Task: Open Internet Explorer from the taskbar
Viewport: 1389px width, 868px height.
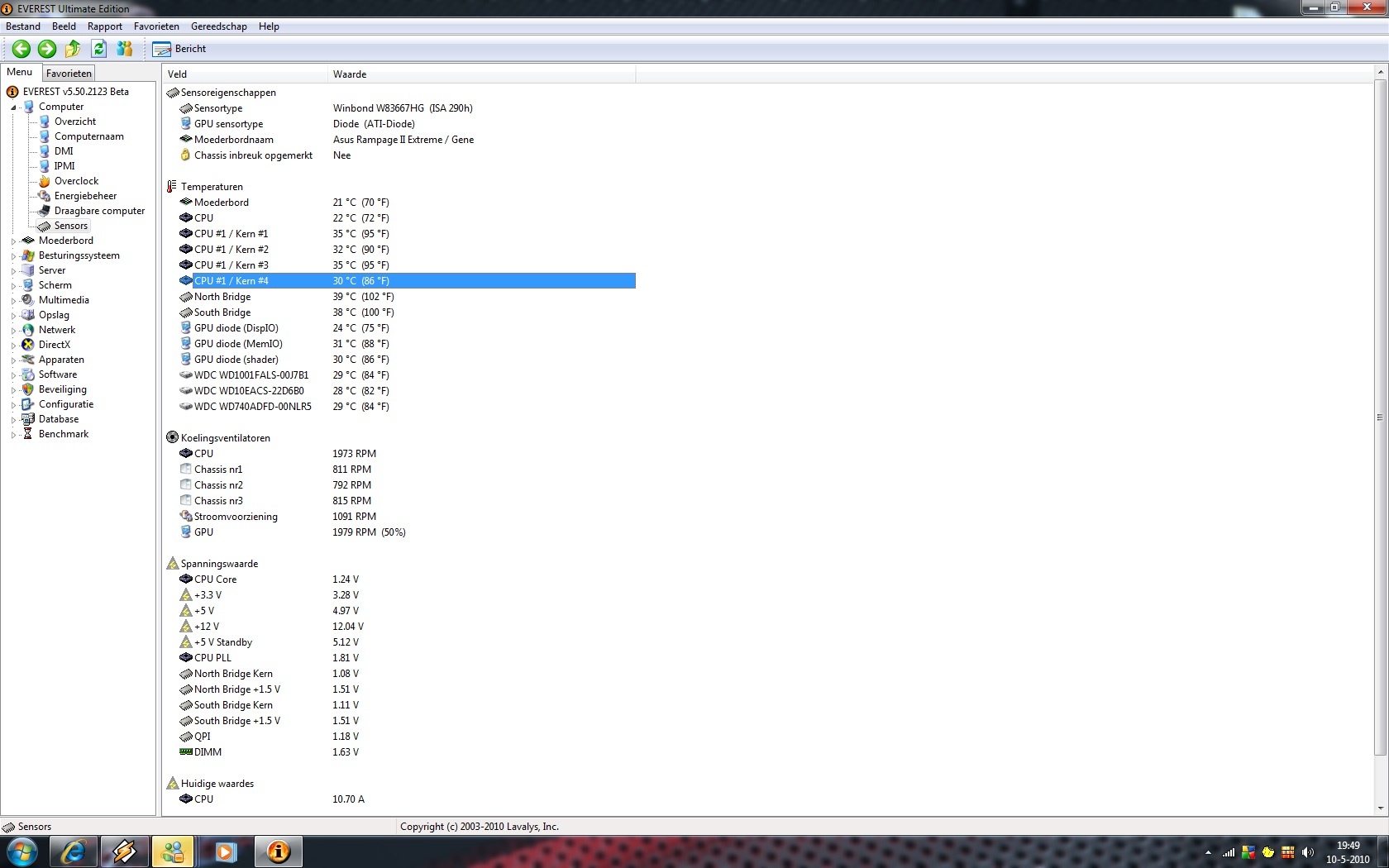Action: point(74,851)
